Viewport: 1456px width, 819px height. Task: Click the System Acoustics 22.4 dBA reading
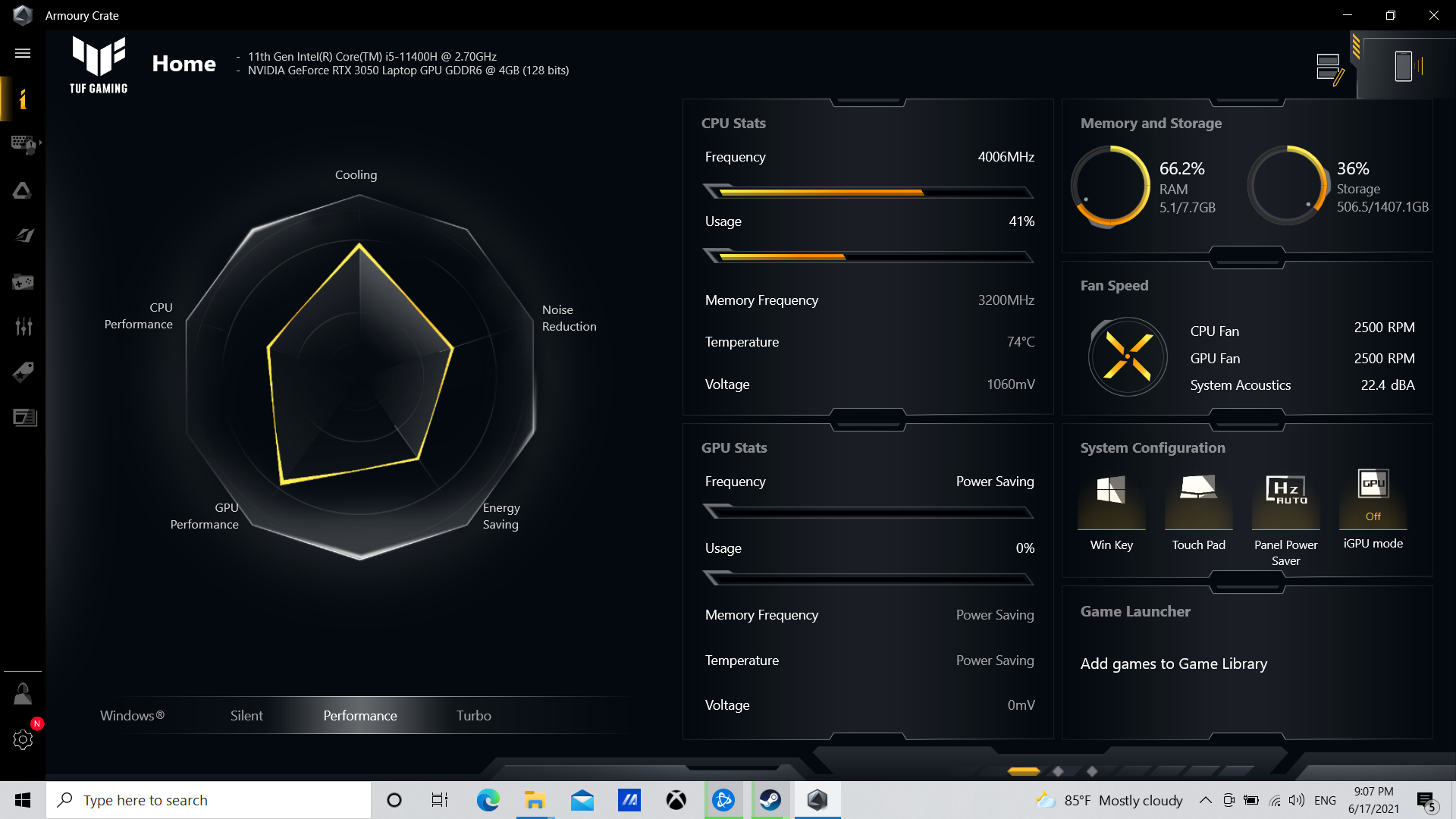(x=1388, y=385)
